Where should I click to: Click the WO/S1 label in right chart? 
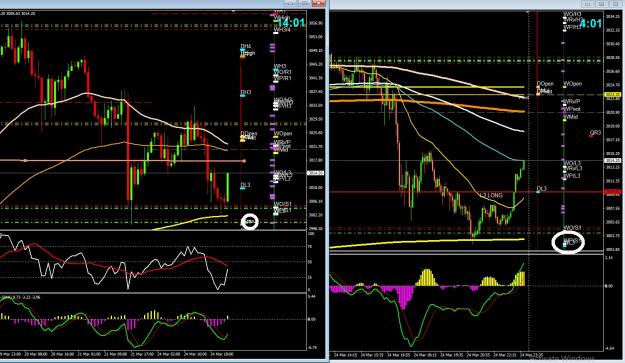572,228
